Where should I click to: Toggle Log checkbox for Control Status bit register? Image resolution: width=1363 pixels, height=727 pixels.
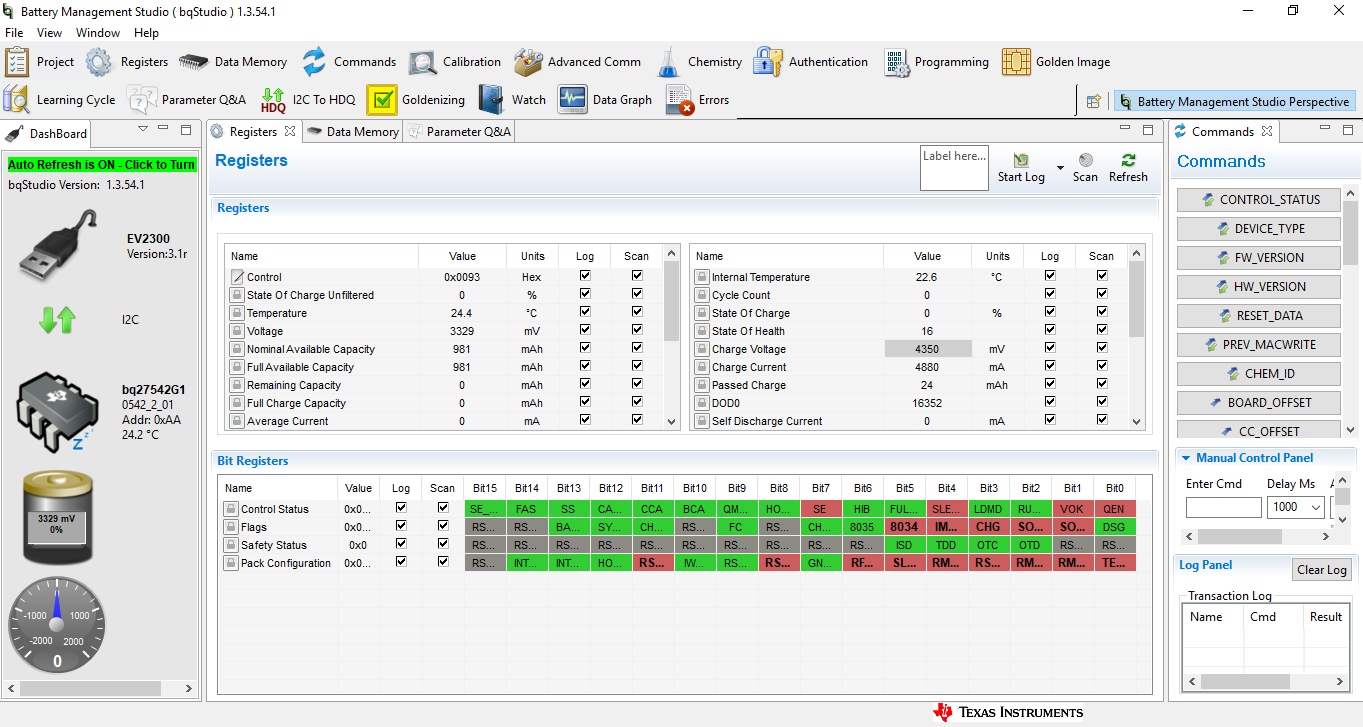[x=401, y=508]
